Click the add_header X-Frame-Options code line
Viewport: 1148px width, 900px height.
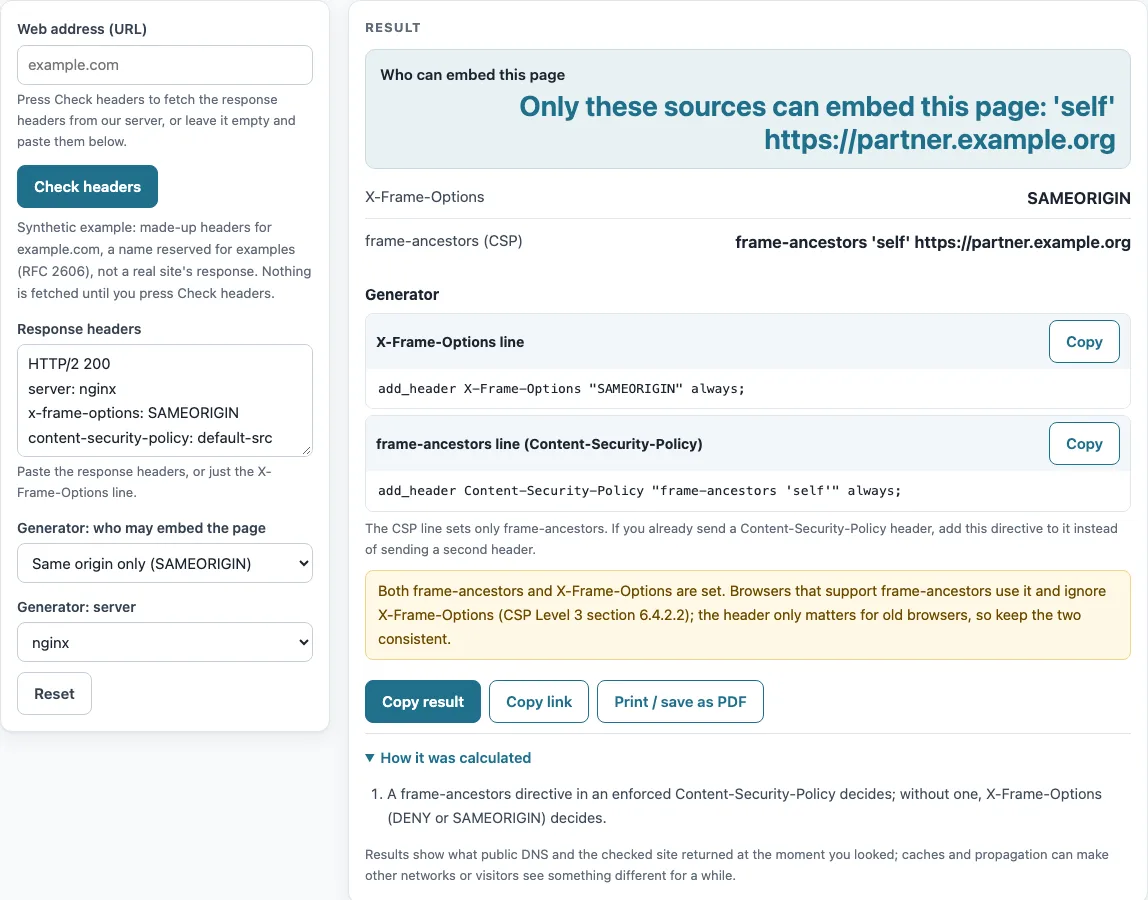562,389
